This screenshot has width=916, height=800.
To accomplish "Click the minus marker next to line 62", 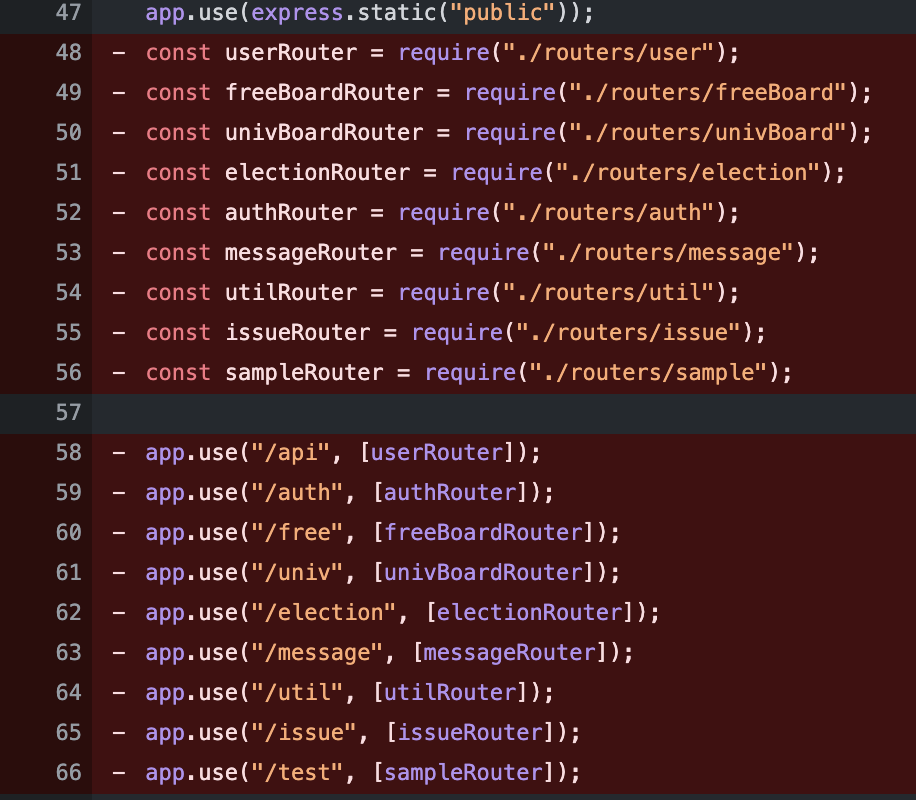I will point(119,612).
